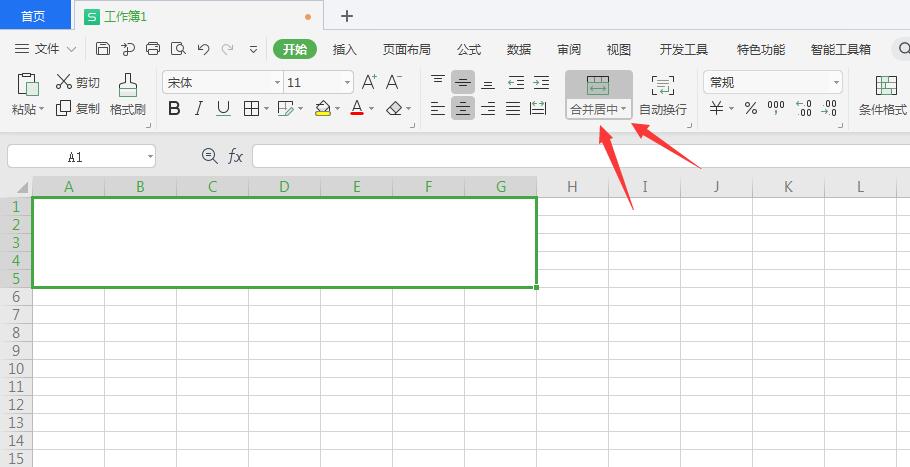Open the font size 11 dropdown
The height and width of the screenshot is (467, 910).
click(347, 82)
